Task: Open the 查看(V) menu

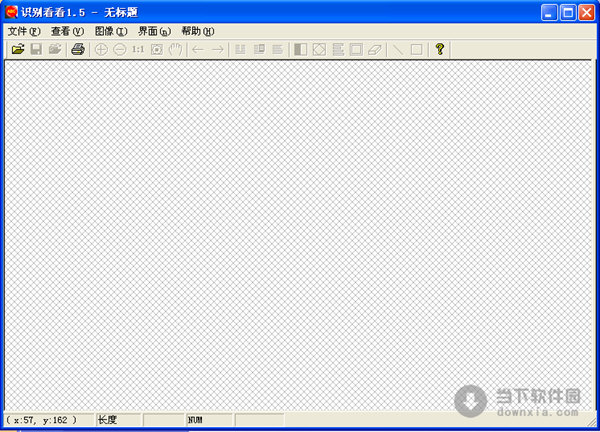Action: 67,31
